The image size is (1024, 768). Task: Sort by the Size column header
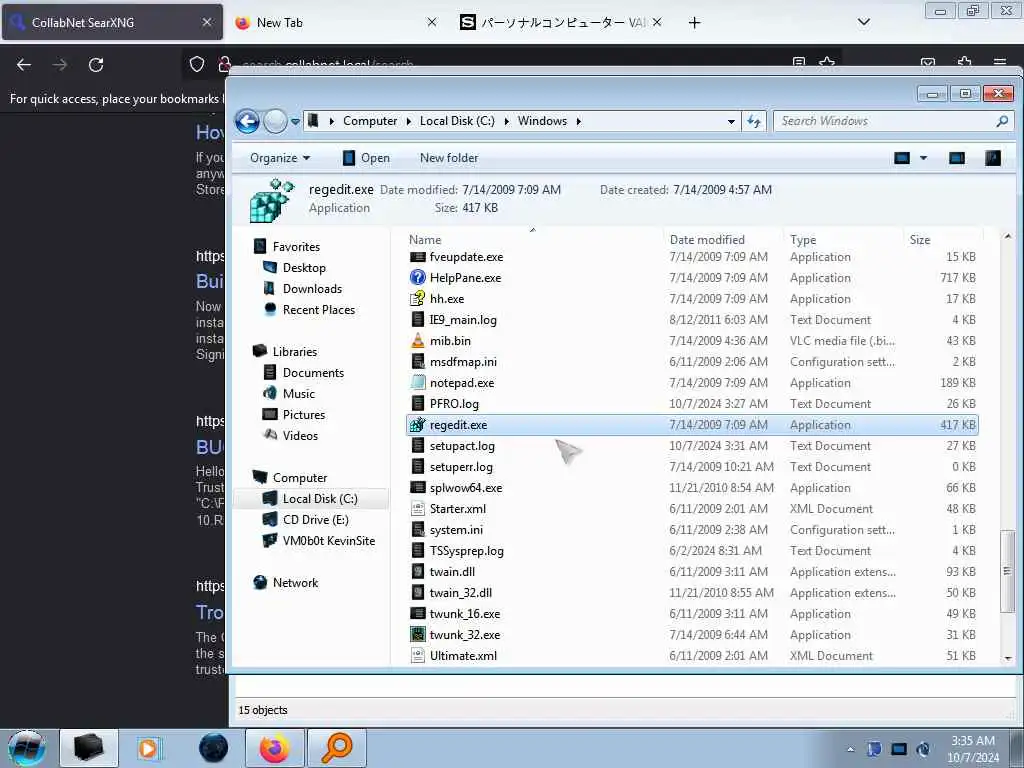(920, 240)
